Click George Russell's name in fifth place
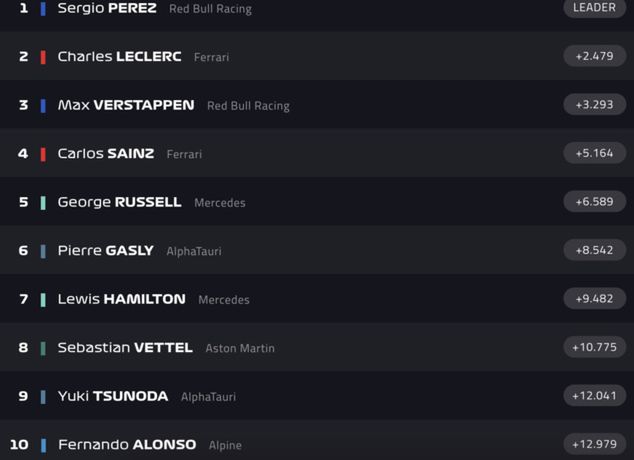The image size is (634, 460). (x=119, y=202)
